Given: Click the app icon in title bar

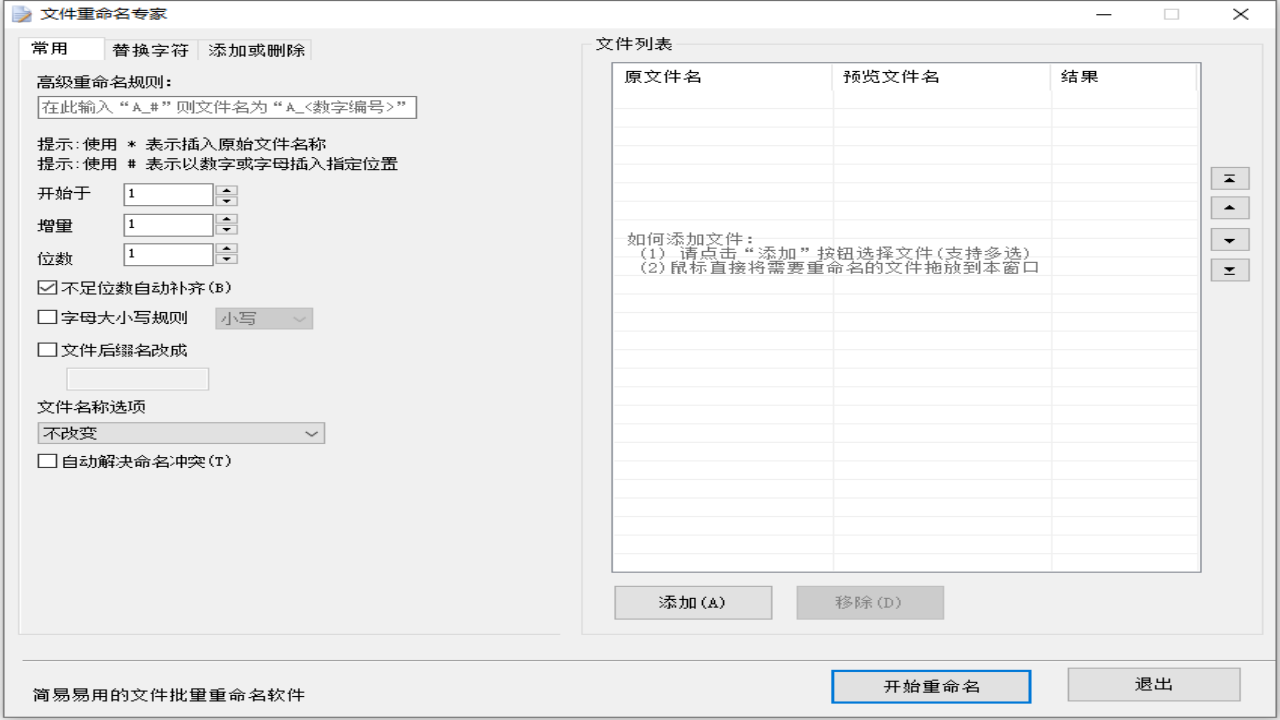Looking at the screenshot, I should coord(21,14).
